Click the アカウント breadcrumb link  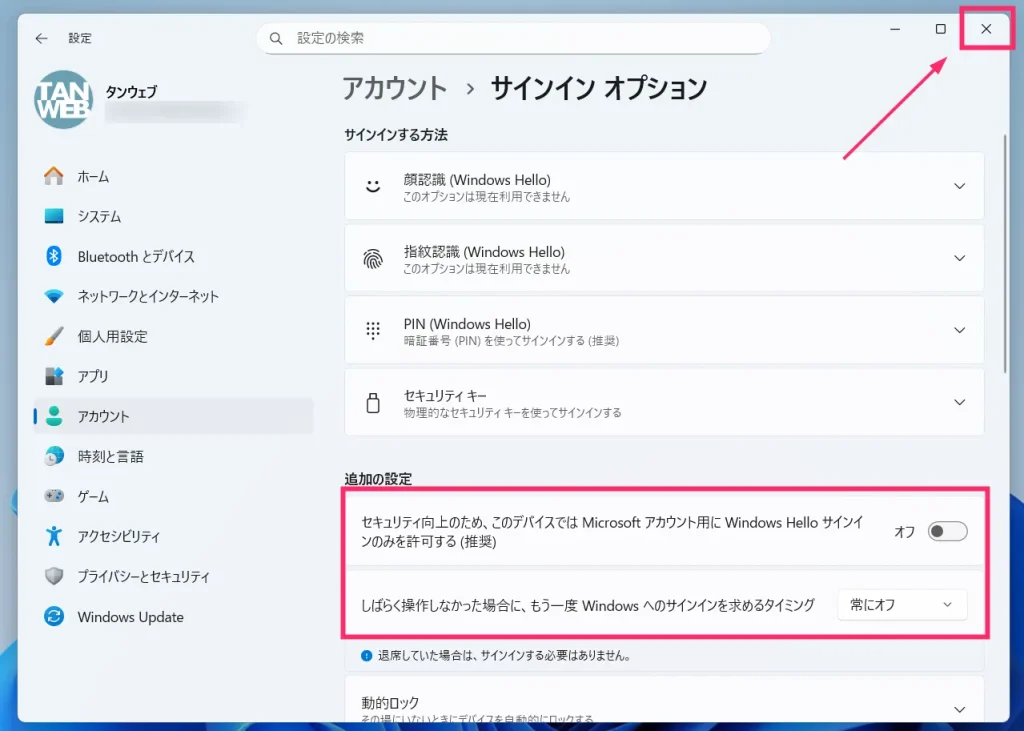pyautogui.click(x=395, y=88)
